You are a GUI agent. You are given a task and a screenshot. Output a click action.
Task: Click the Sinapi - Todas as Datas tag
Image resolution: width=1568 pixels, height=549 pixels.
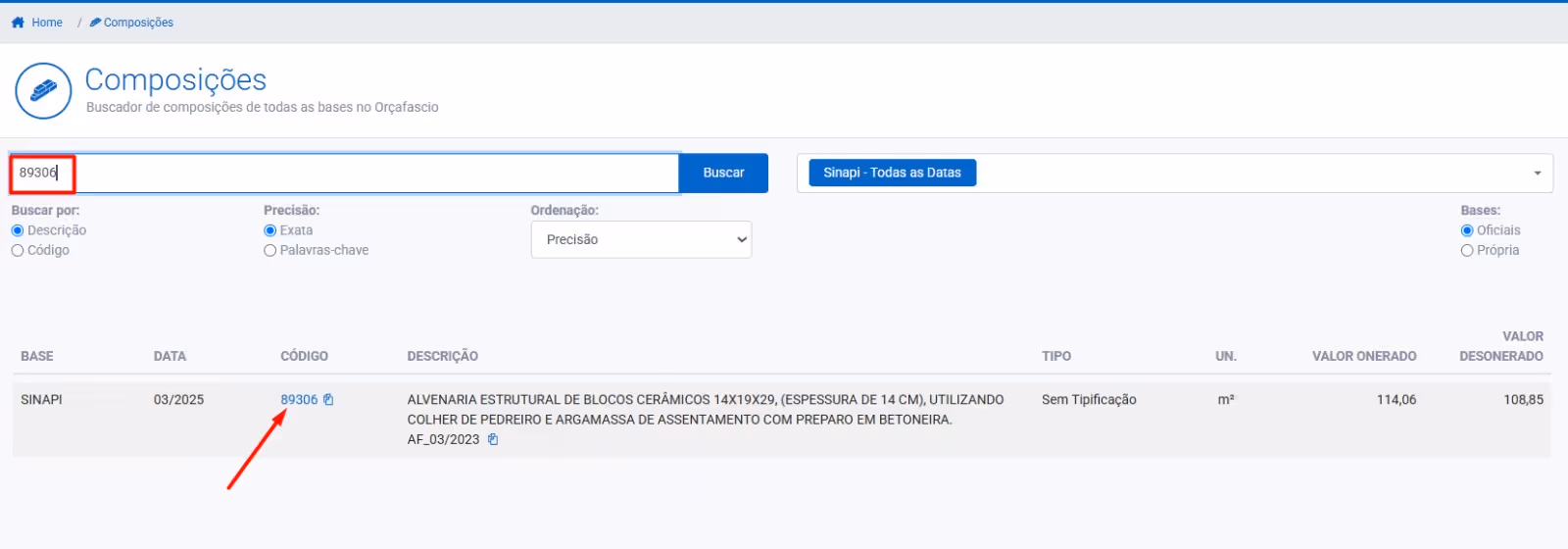pyautogui.click(x=892, y=173)
